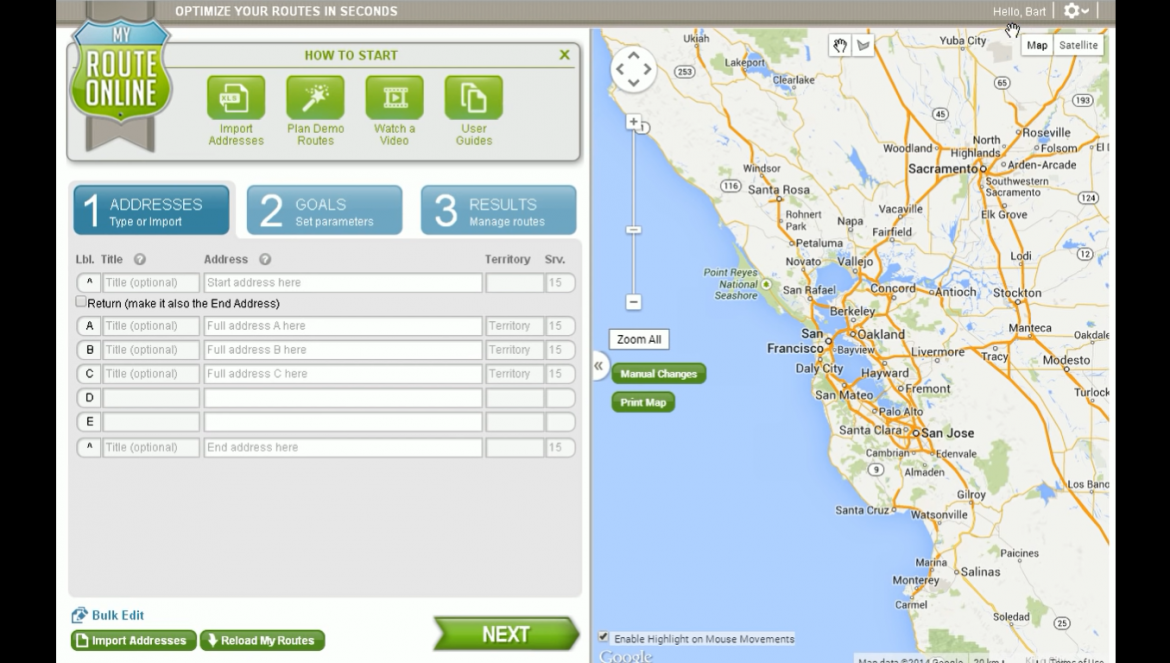Open the gear dropdown arrow
1170x663 pixels.
pyautogui.click(x=1087, y=11)
